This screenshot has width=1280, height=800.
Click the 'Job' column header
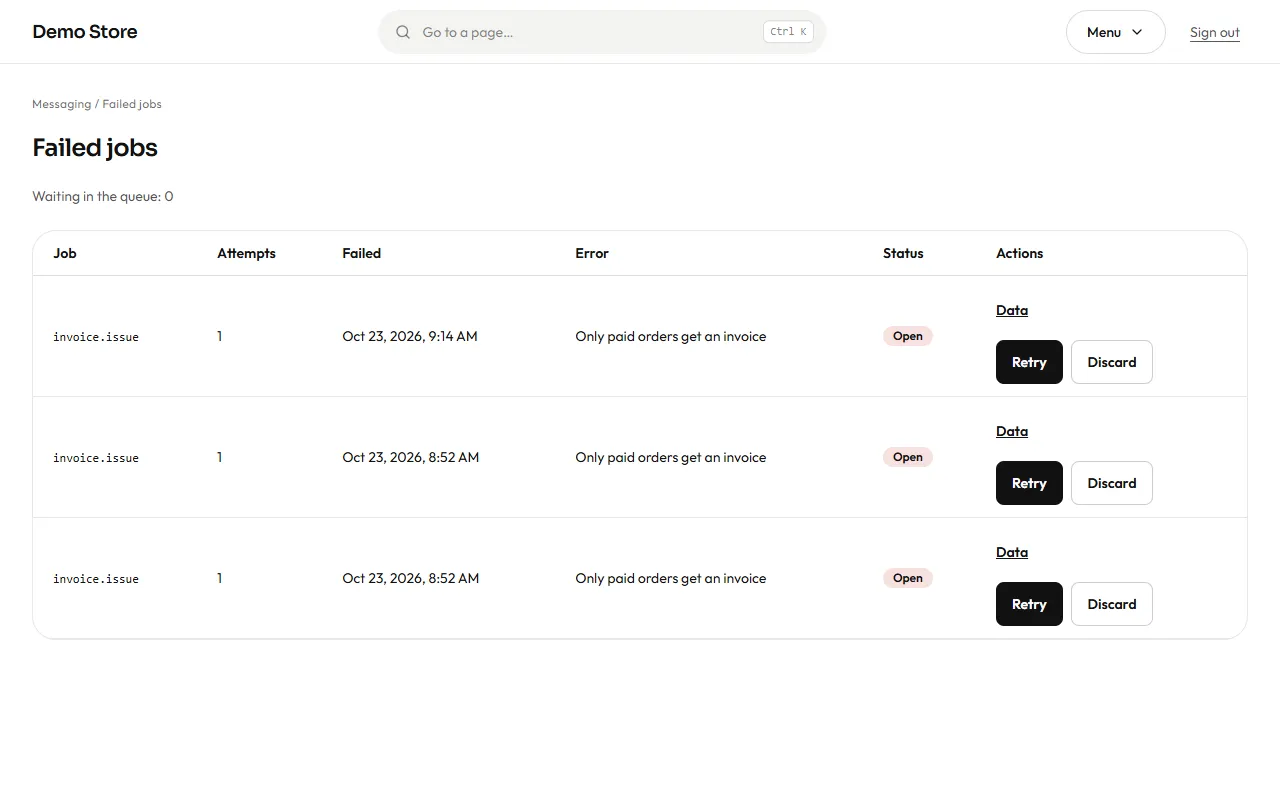(x=65, y=253)
